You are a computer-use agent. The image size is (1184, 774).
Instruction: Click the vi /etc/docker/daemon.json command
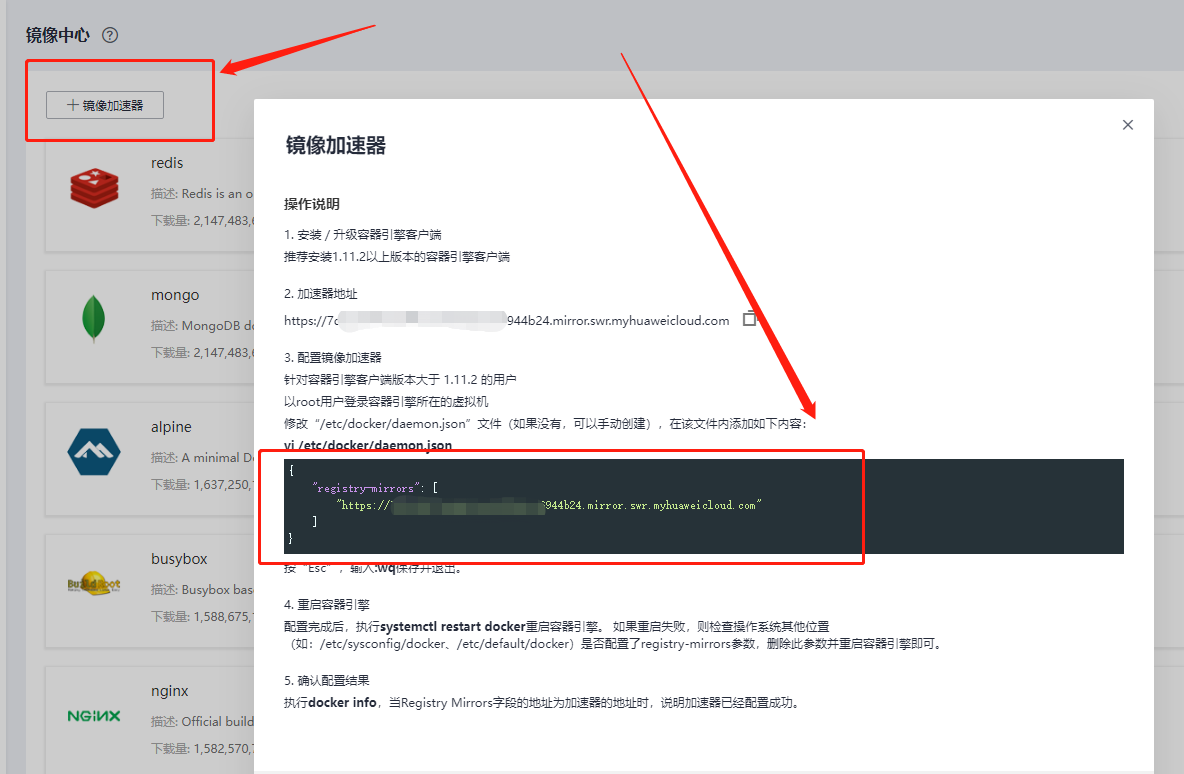point(368,445)
